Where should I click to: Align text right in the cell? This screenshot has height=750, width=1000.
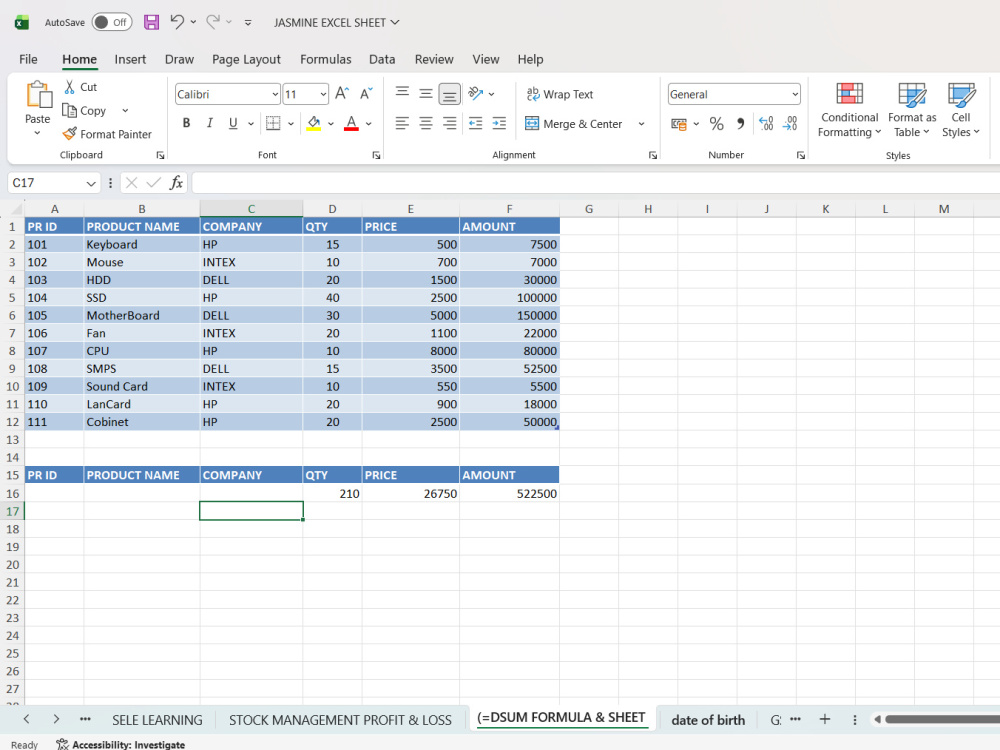[x=450, y=123]
